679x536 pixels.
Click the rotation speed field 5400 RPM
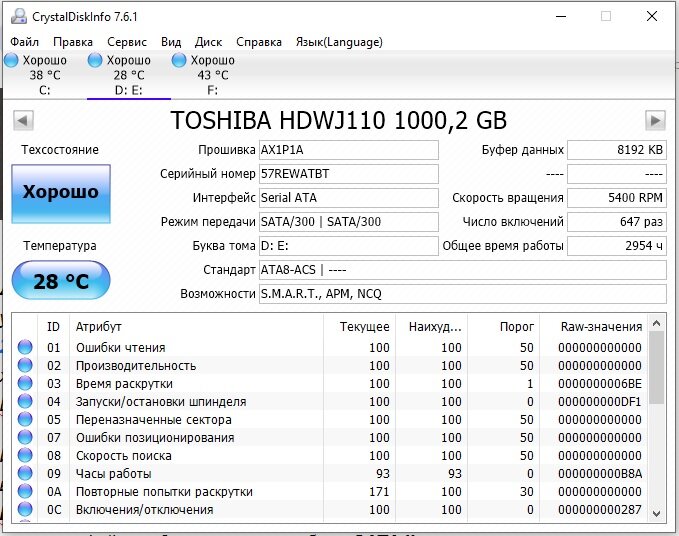(x=617, y=198)
